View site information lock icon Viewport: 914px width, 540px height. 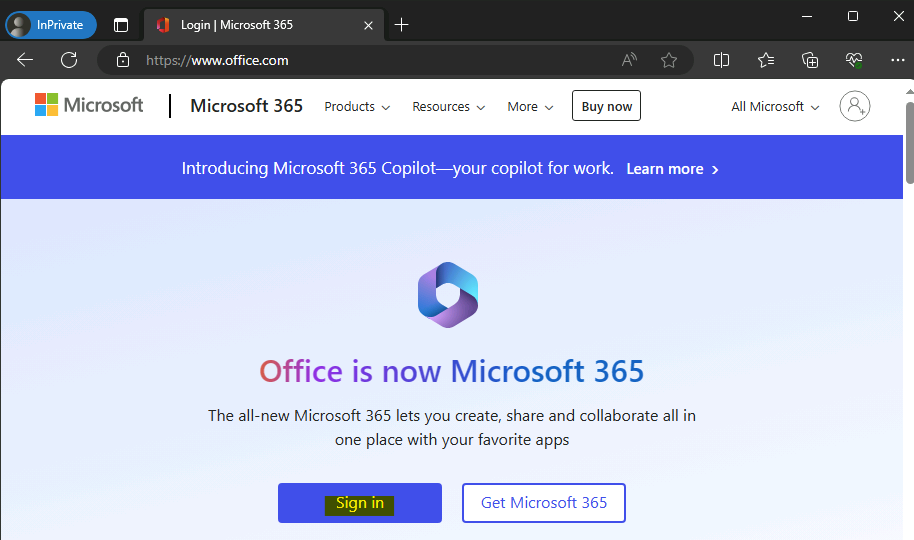(122, 60)
